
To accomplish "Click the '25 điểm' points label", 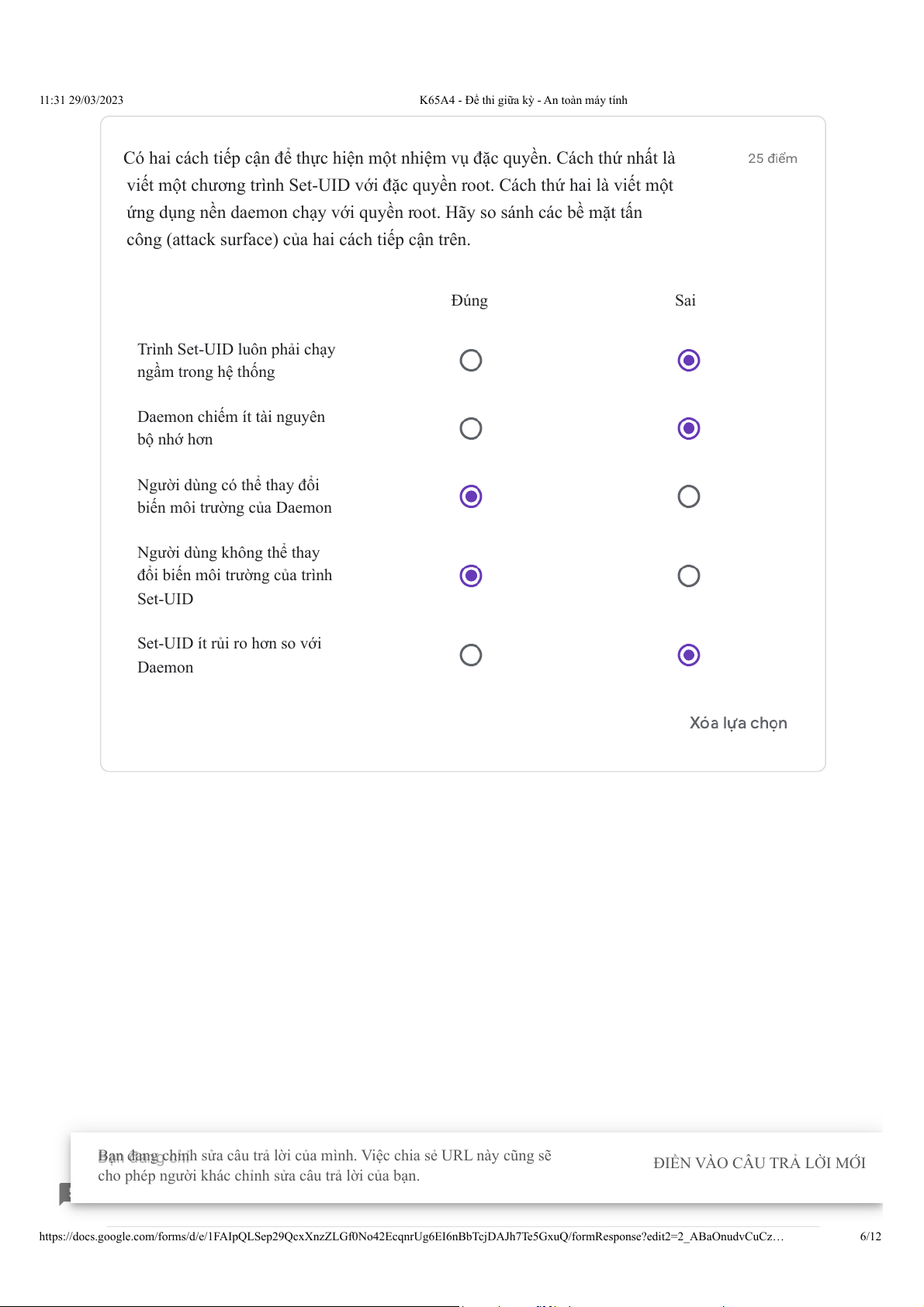I will [772, 158].
